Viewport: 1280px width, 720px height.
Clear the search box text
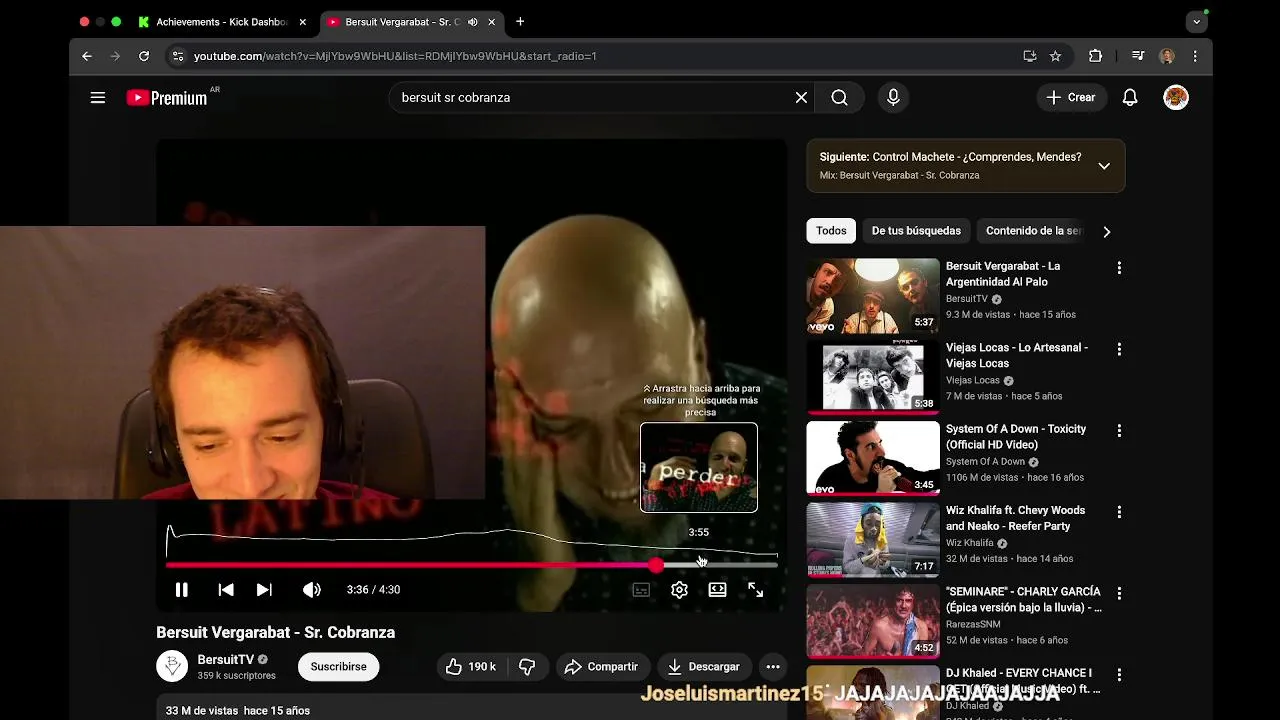click(x=801, y=97)
